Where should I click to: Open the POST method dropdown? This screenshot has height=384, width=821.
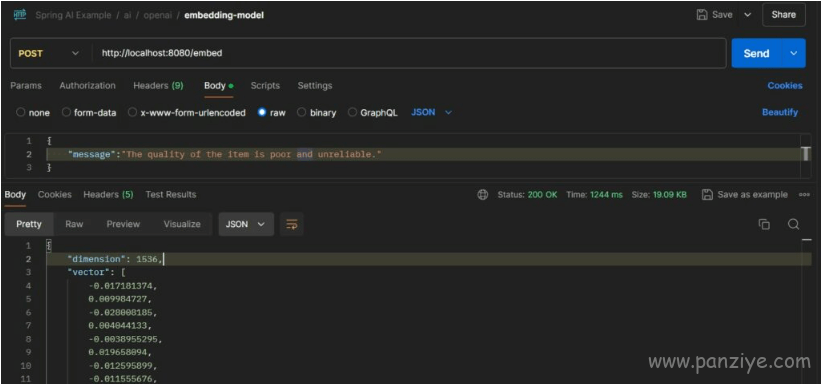(48, 53)
